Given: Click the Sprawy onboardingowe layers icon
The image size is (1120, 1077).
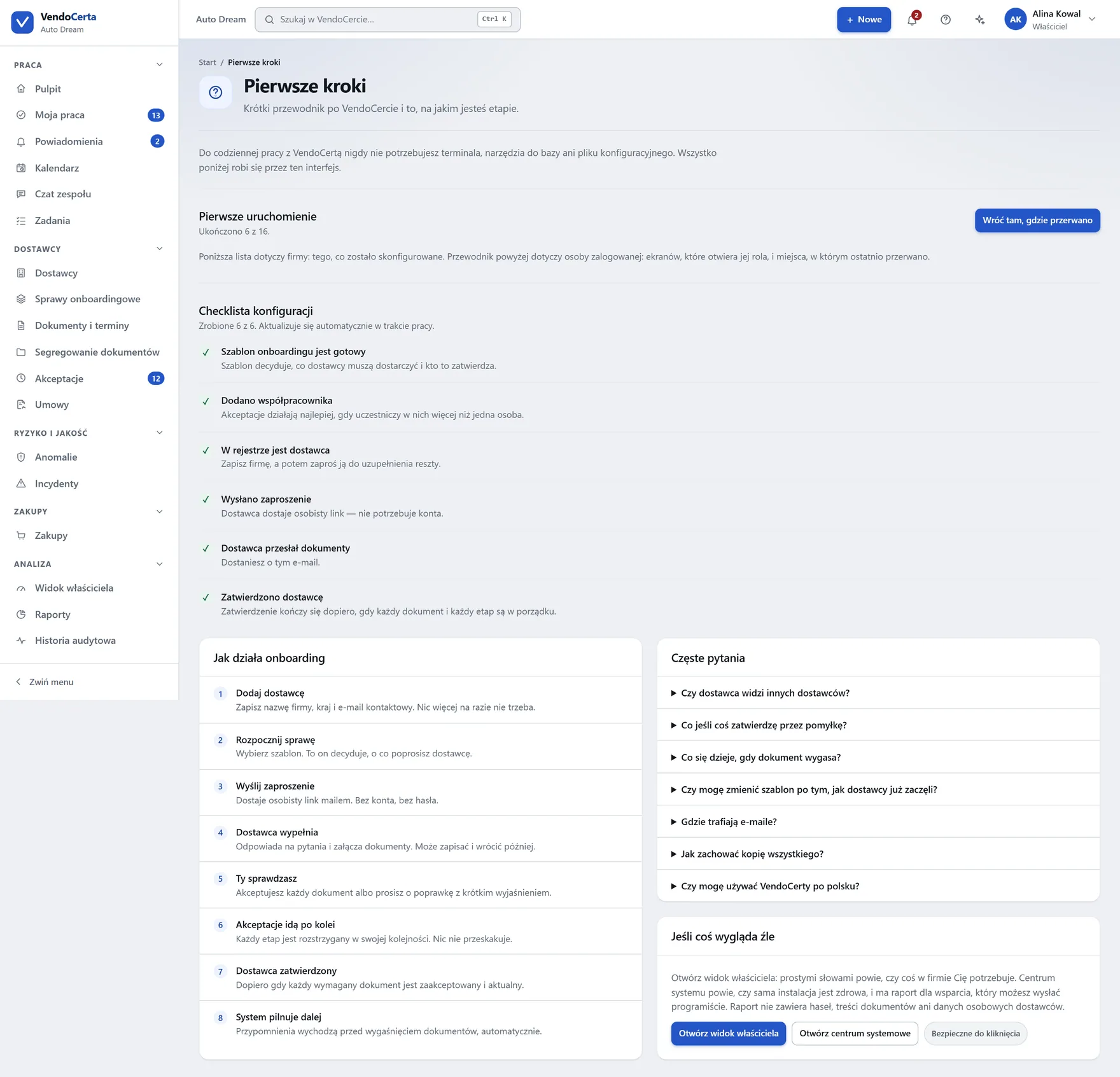Looking at the screenshot, I should point(21,299).
